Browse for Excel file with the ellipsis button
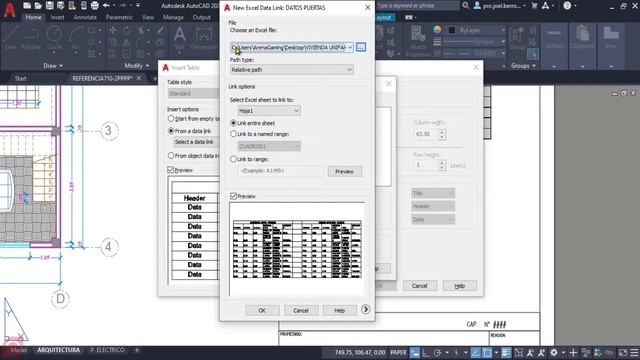This screenshot has height=360, width=640. (x=361, y=47)
